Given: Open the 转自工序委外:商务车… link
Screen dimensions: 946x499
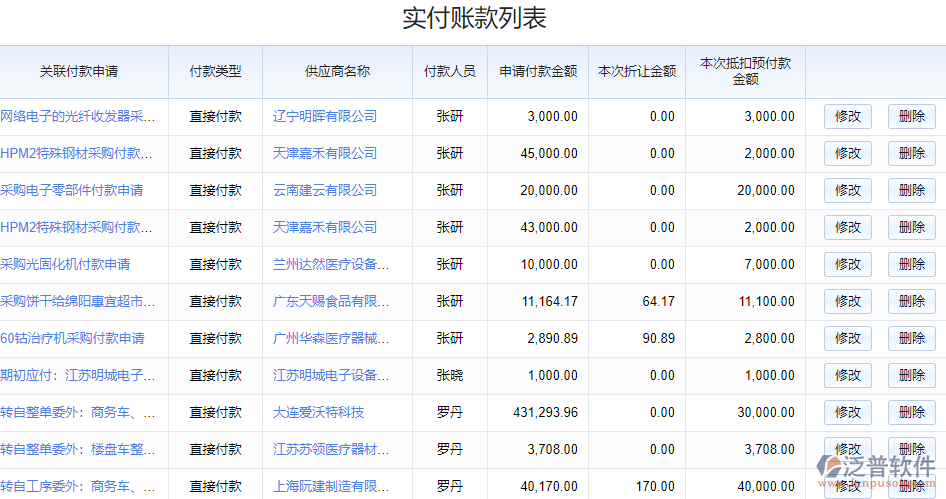Looking at the screenshot, I should click(x=78, y=486).
